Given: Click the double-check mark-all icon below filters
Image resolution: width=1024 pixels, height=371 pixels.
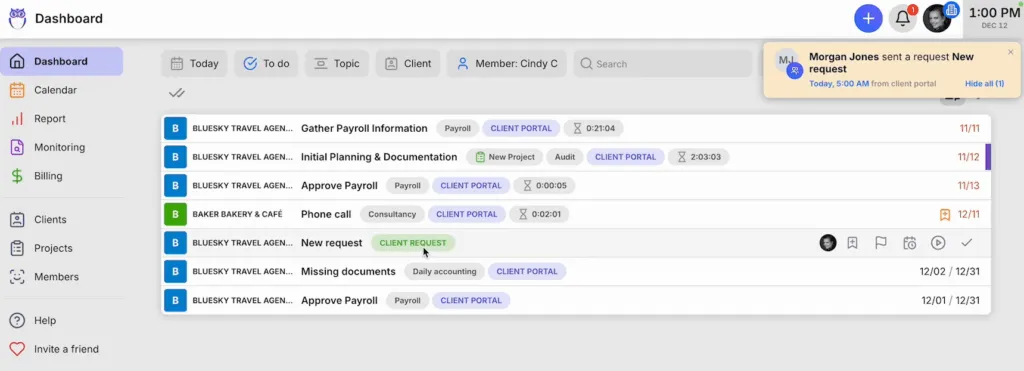Looking at the screenshot, I should click(x=176, y=93).
